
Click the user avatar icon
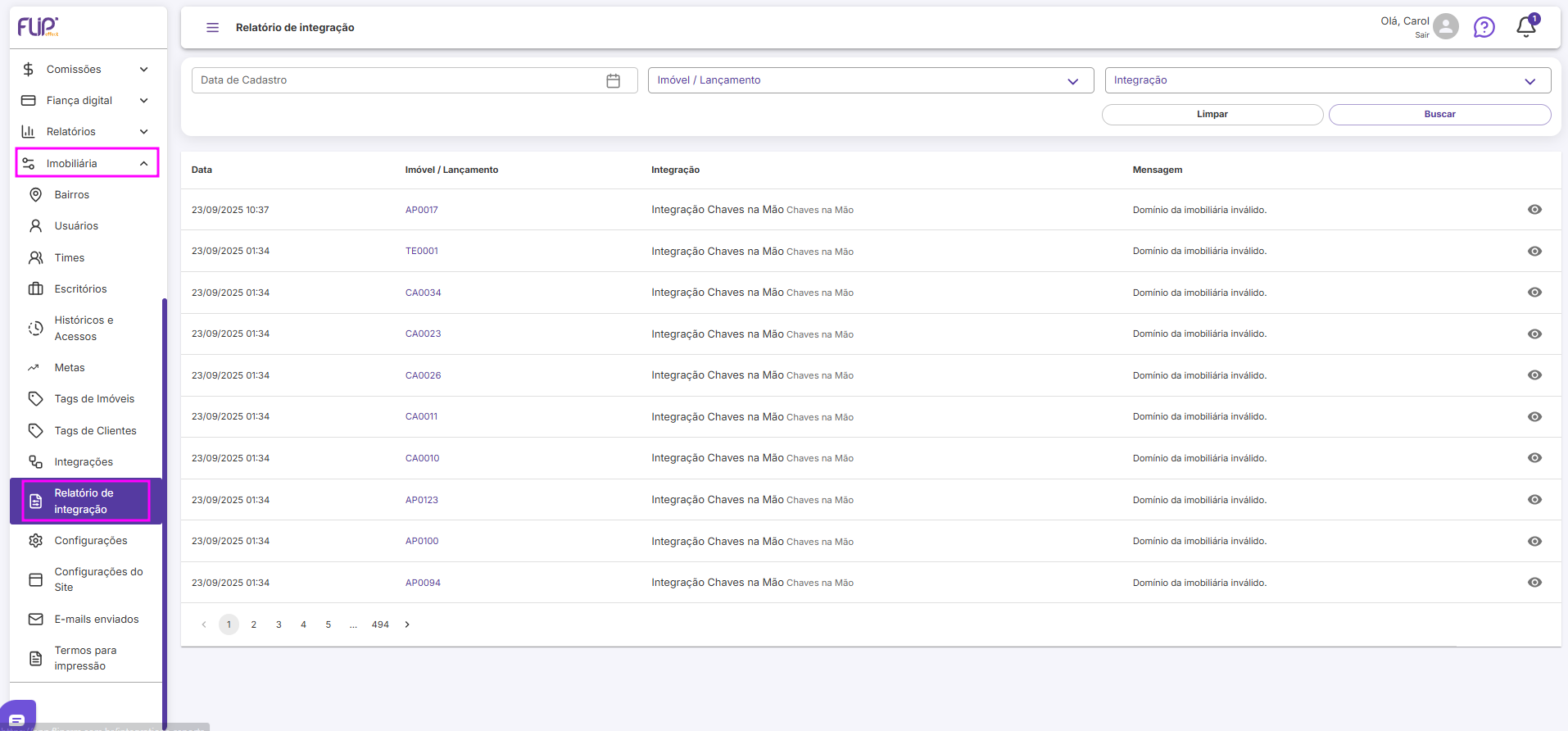tap(1446, 26)
